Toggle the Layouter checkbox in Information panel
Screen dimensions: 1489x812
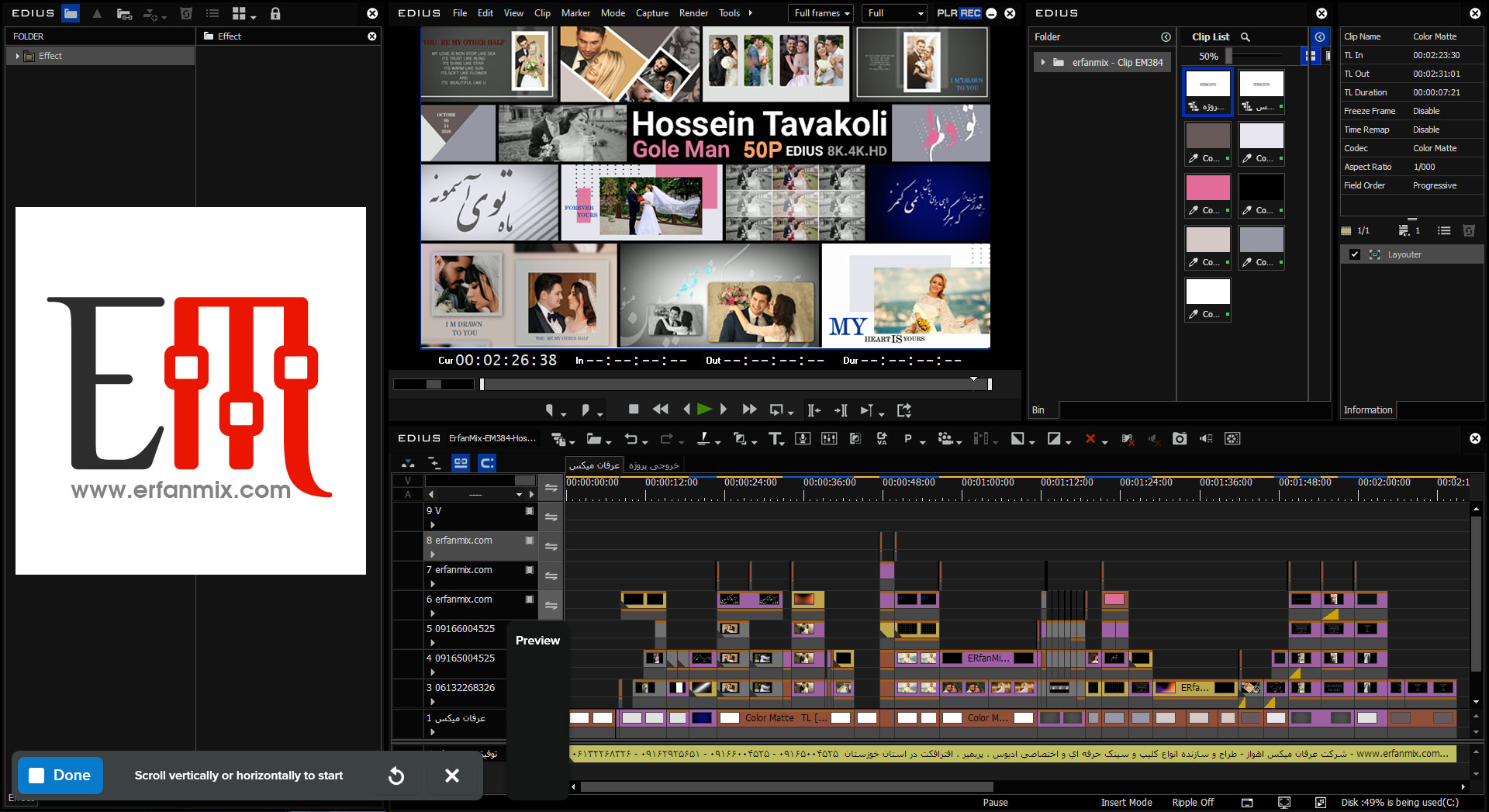click(x=1355, y=254)
